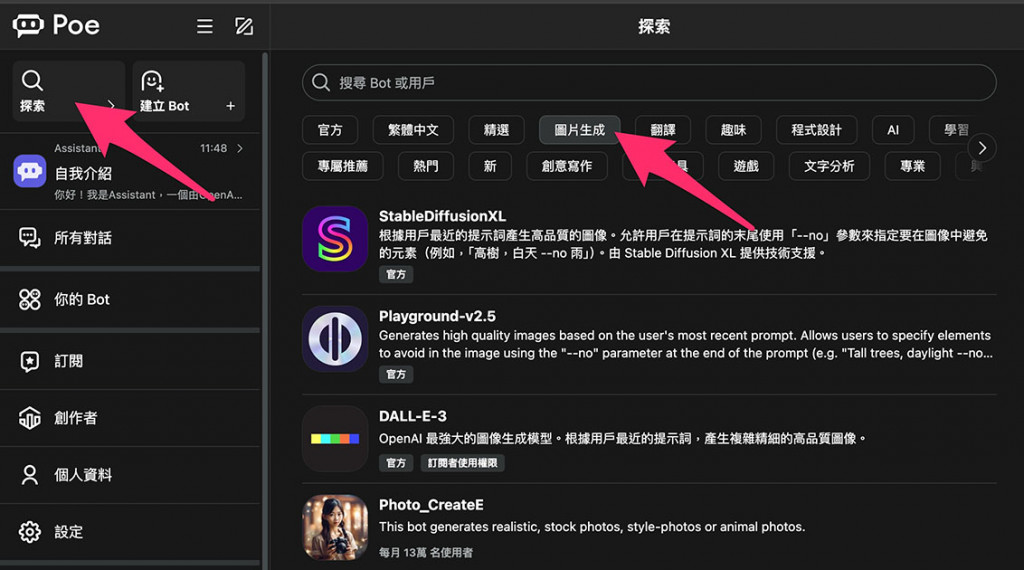
Task: Select the 創意寫作 category tag
Action: click(567, 166)
